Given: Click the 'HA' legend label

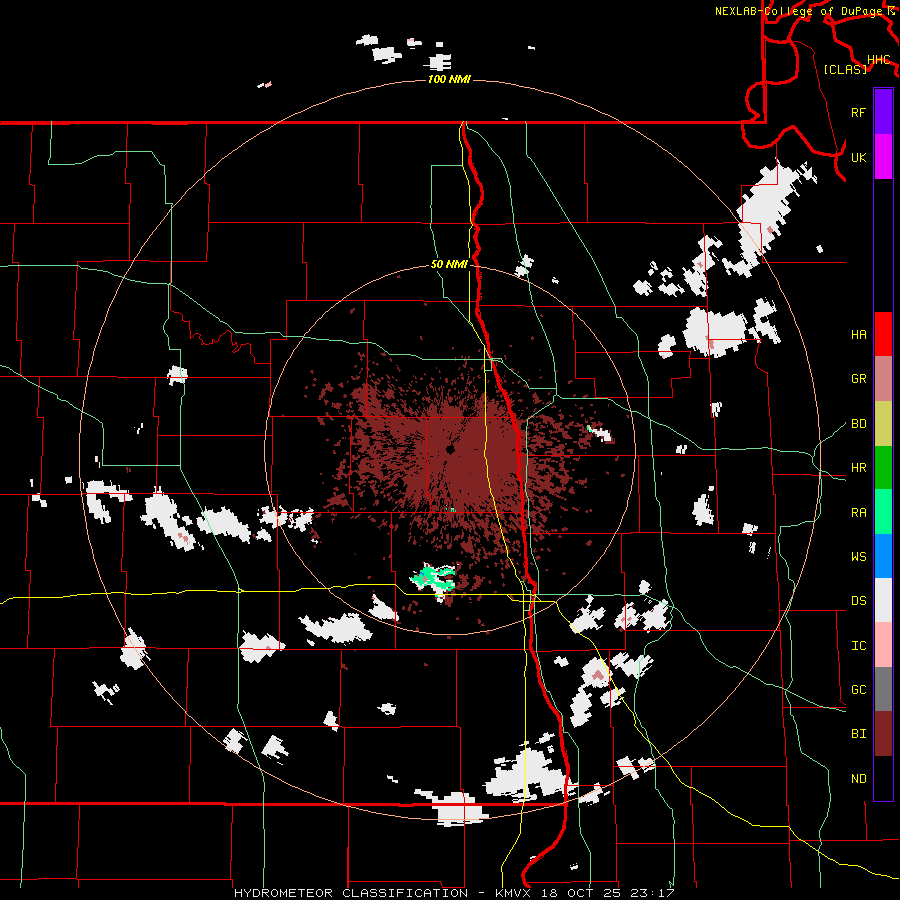Looking at the screenshot, I should click(x=858, y=334).
